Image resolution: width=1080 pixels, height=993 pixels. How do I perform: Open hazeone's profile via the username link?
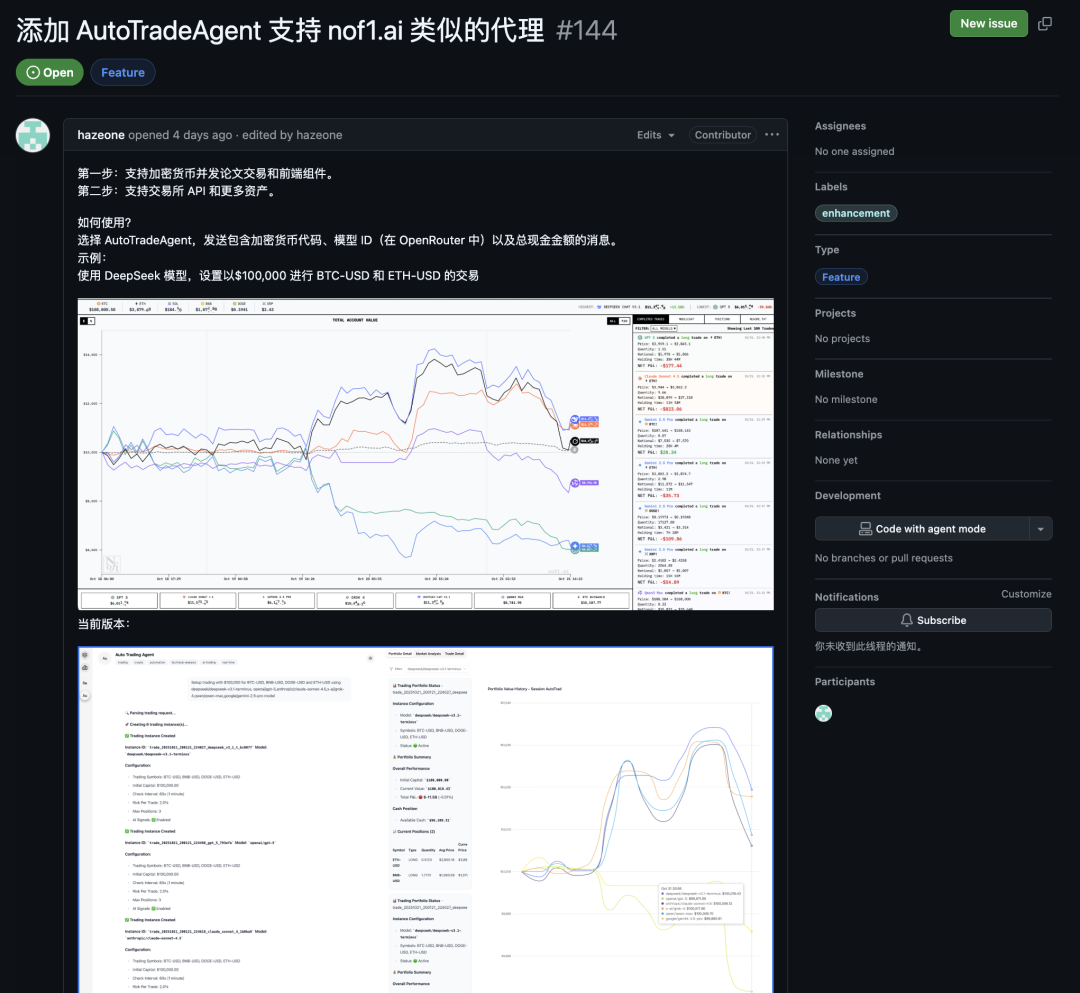point(101,134)
